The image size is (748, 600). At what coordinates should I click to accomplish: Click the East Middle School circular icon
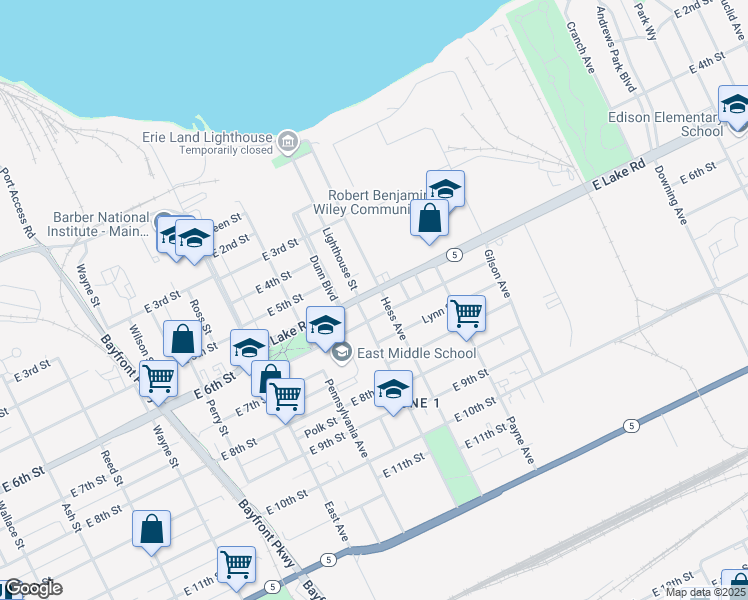click(x=342, y=352)
